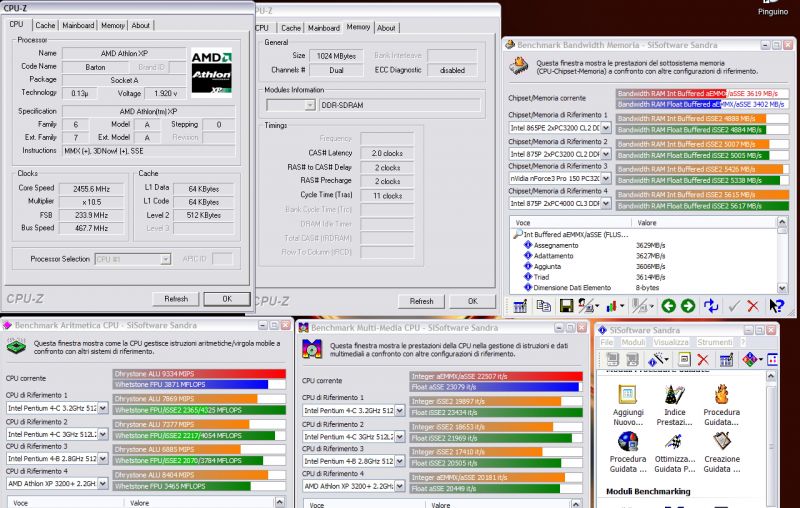Screen dimensions: 800x508
Task: Copy results in Bandwidth Memoria toolbar
Action: [x=543, y=306]
